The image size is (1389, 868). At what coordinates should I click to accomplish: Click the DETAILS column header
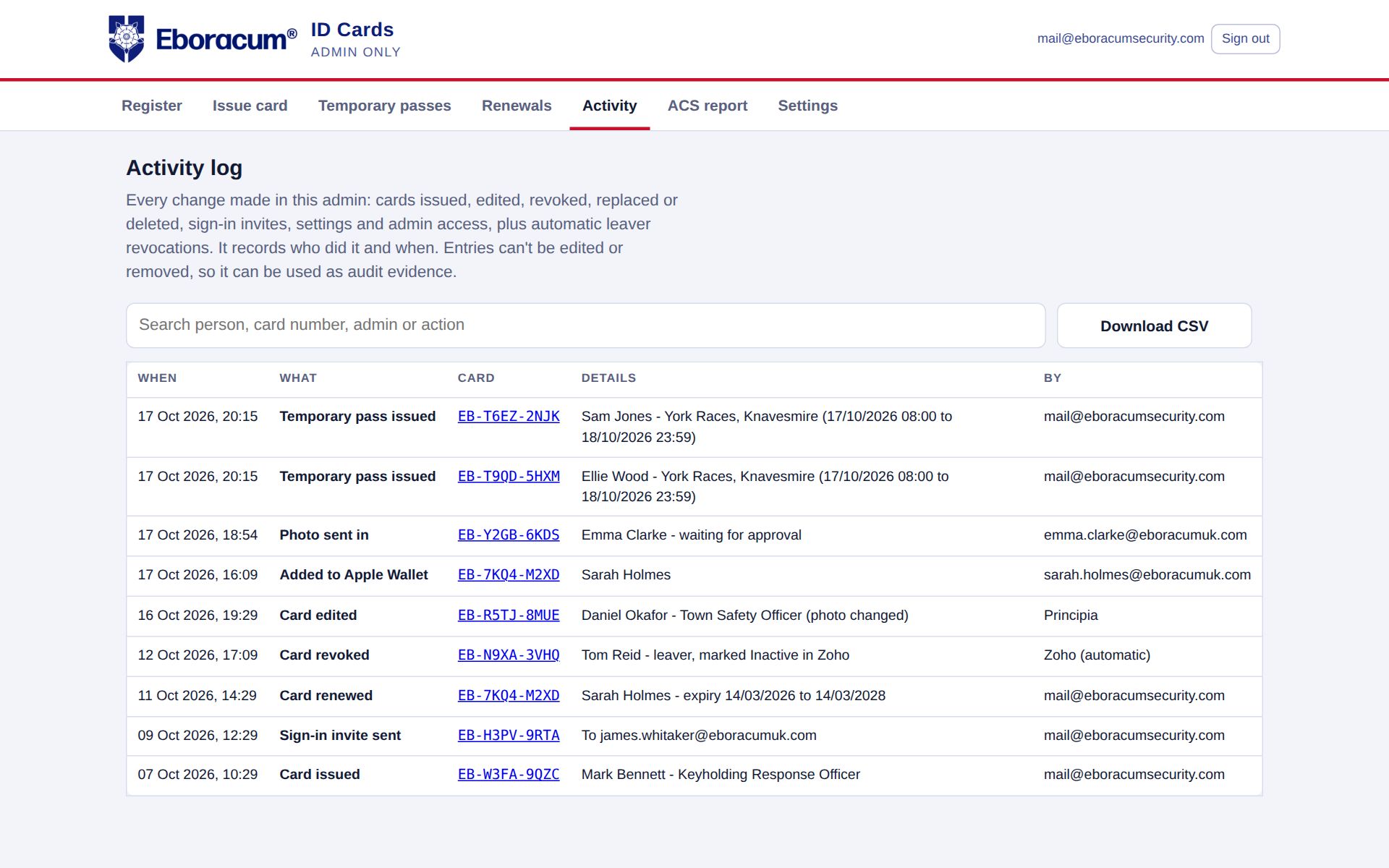[x=608, y=378]
